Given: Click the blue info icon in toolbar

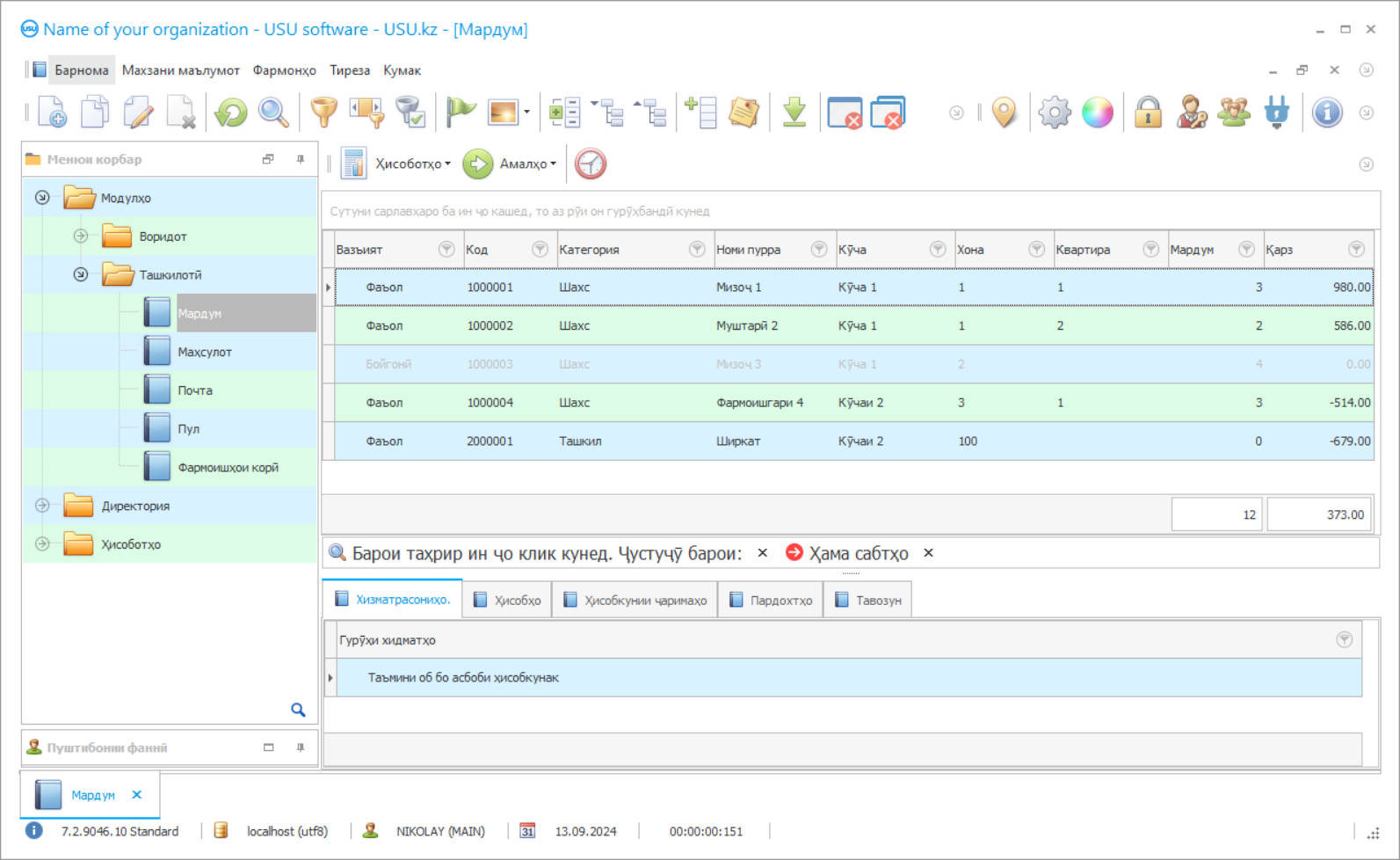Looking at the screenshot, I should pos(1327,113).
